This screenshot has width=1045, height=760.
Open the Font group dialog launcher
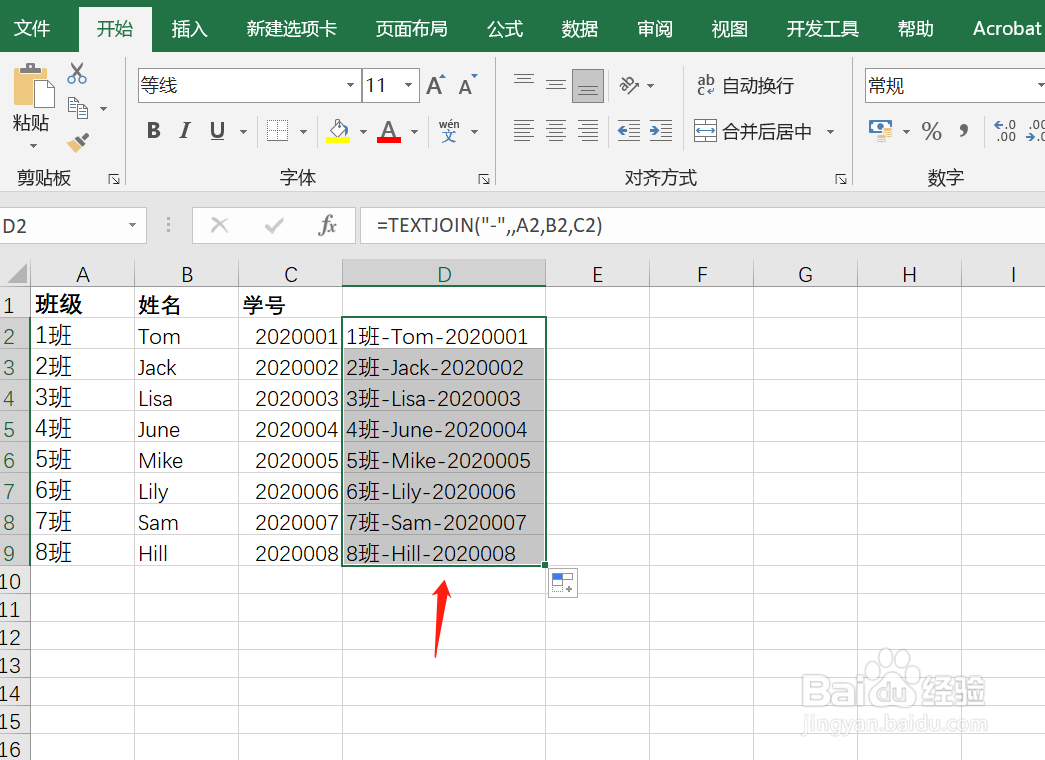pyautogui.click(x=484, y=178)
